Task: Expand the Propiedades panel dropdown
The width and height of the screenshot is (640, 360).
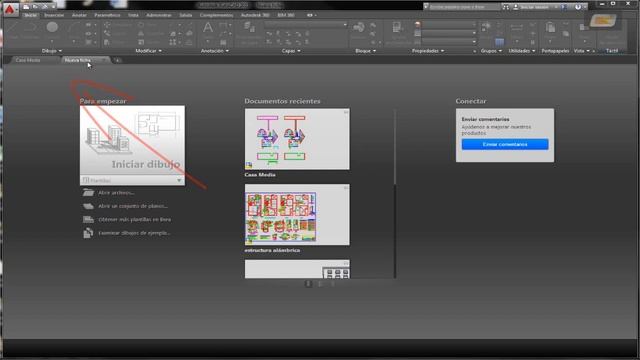Action: tap(428, 51)
